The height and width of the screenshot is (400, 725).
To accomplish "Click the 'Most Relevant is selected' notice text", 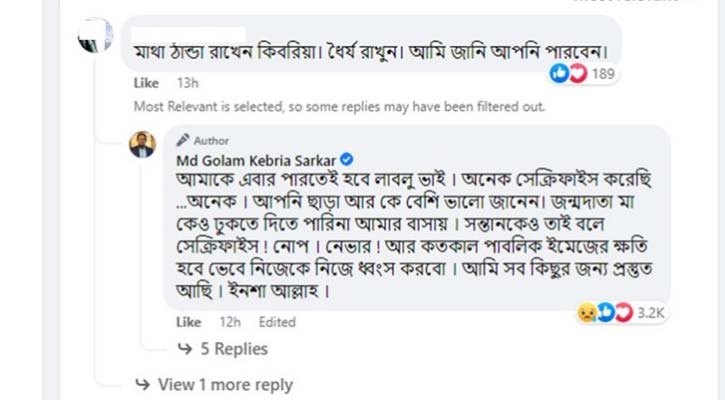I will [x=341, y=106].
